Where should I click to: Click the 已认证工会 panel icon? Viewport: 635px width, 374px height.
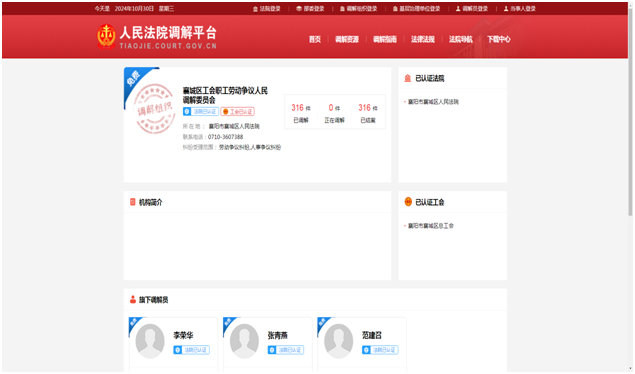(x=408, y=202)
